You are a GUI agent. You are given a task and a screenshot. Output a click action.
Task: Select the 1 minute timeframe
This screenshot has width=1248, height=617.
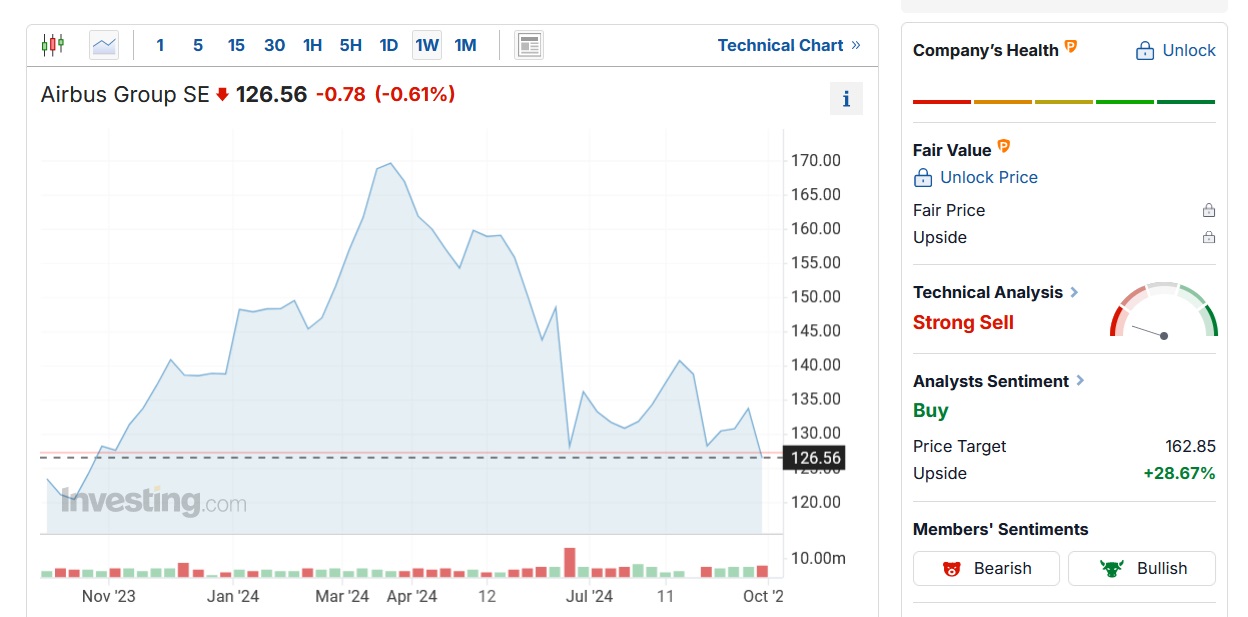[x=160, y=45]
